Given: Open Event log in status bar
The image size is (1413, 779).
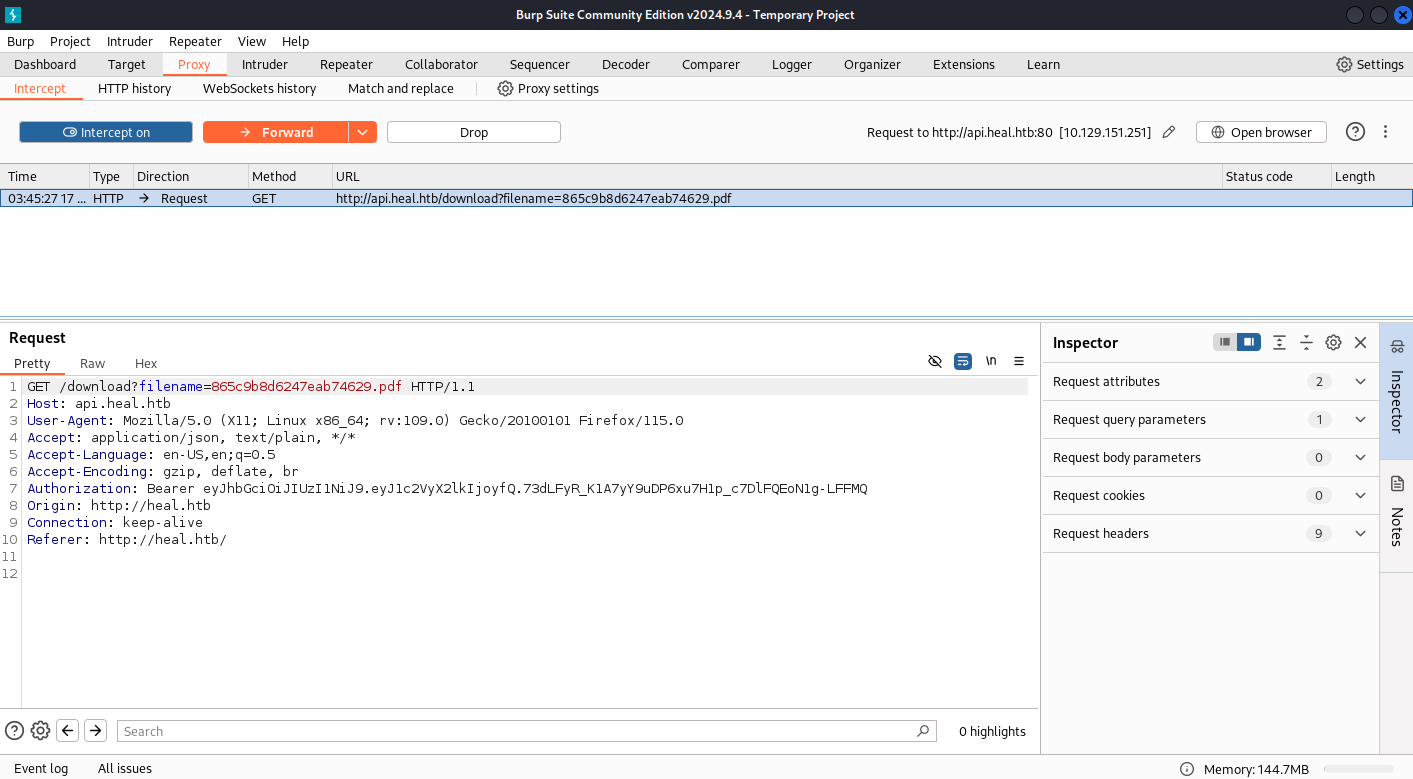Looking at the screenshot, I should point(41,768).
